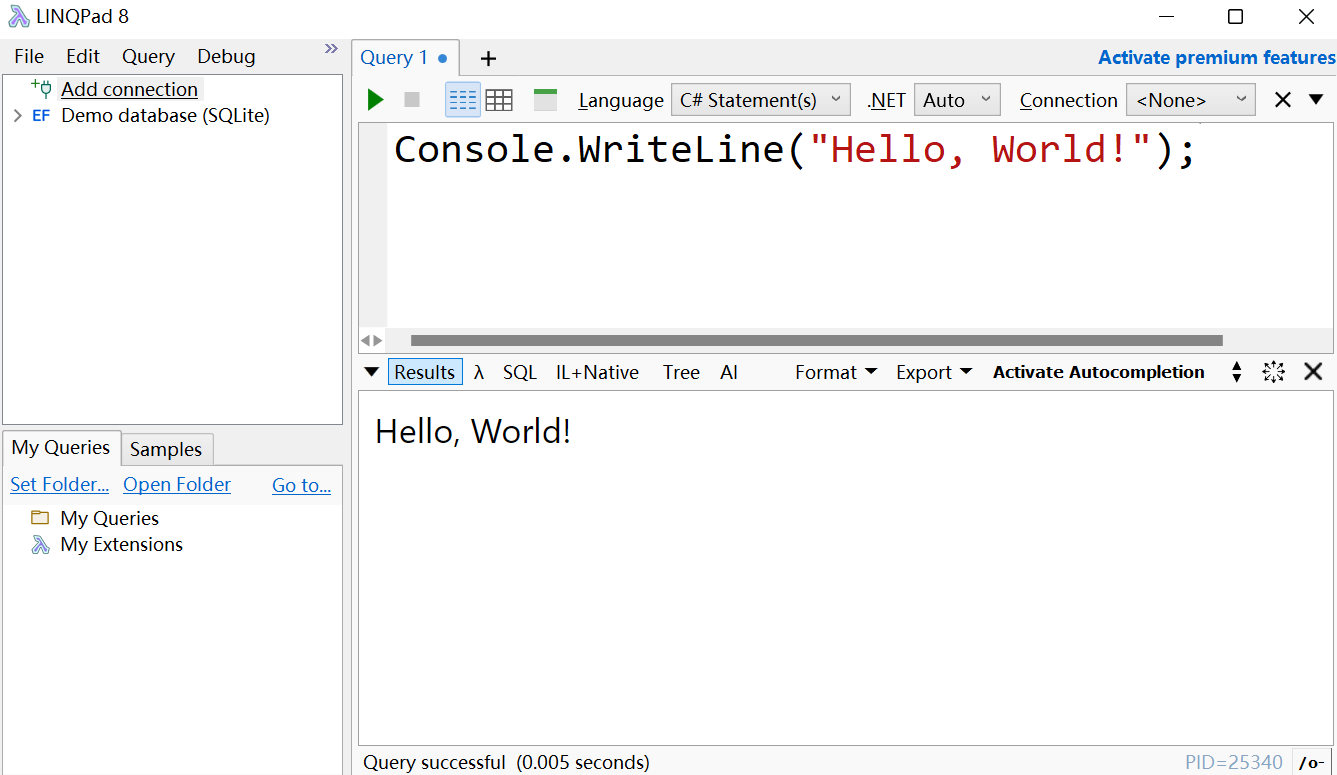
Task: Click Activate premium features link
Action: pos(1217,58)
